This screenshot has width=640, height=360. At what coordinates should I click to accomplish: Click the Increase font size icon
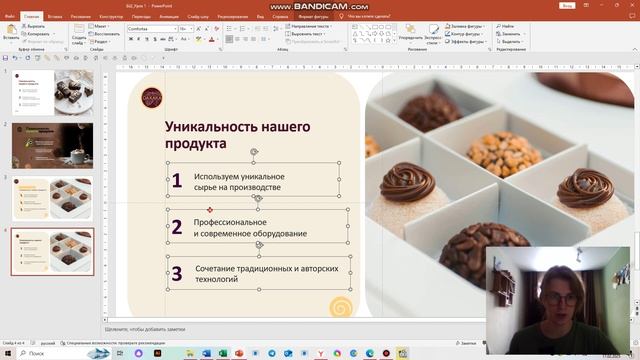pyautogui.click(x=199, y=29)
